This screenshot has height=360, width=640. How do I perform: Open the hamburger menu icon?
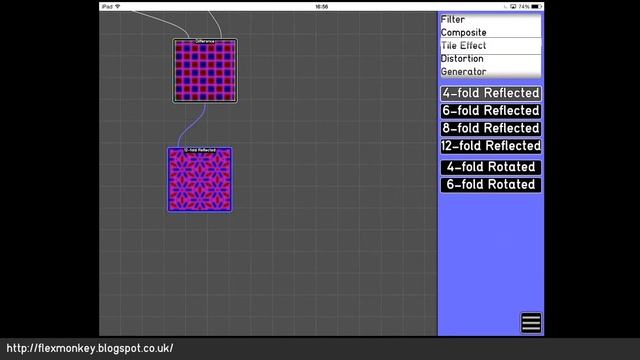point(531,323)
